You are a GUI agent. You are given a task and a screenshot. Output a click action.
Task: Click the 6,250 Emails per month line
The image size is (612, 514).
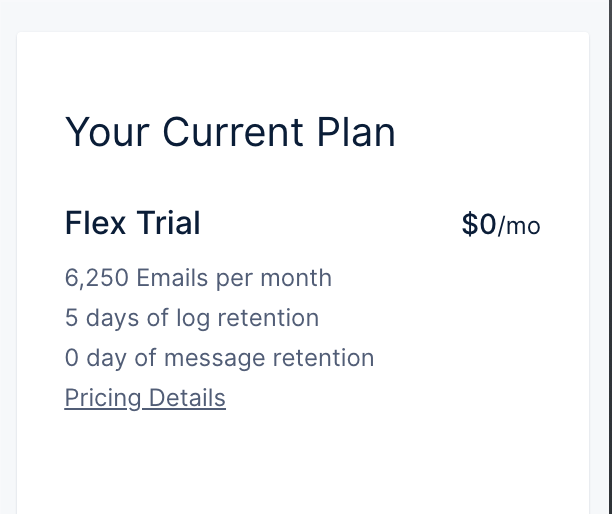[198, 278]
